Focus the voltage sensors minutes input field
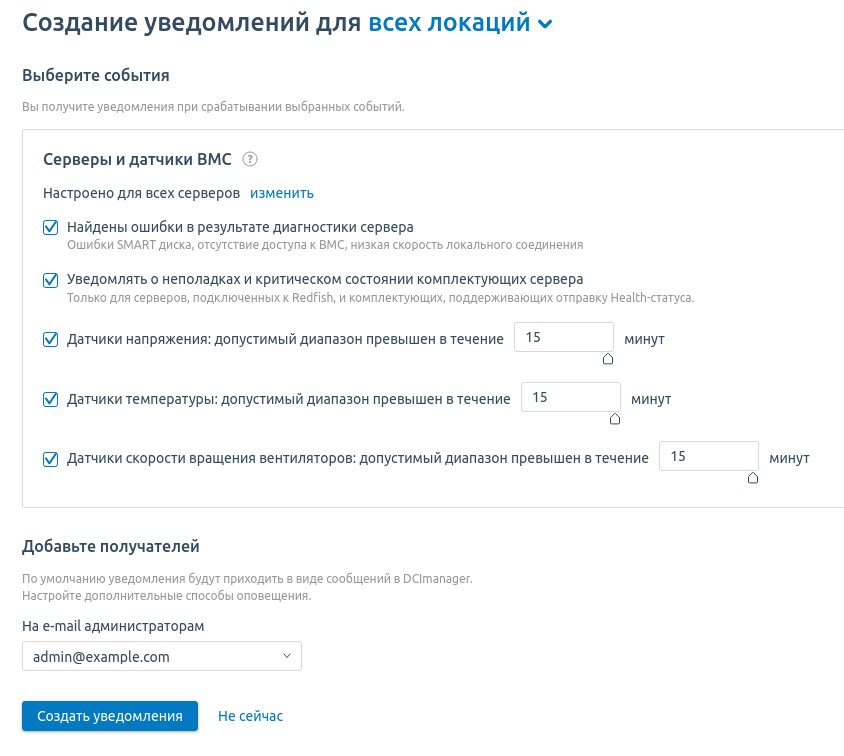This screenshot has height=756, width=844. [564, 337]
